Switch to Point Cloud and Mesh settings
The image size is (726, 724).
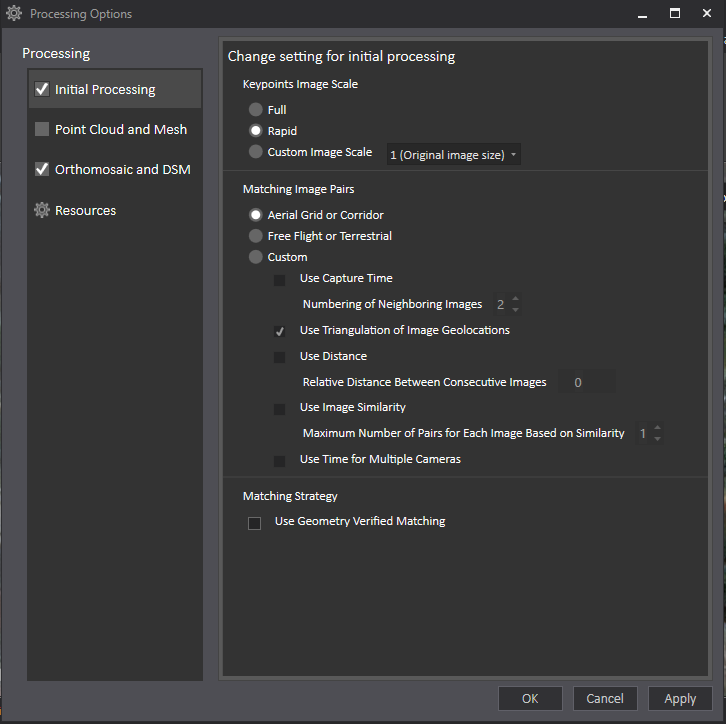coord(120,129)
